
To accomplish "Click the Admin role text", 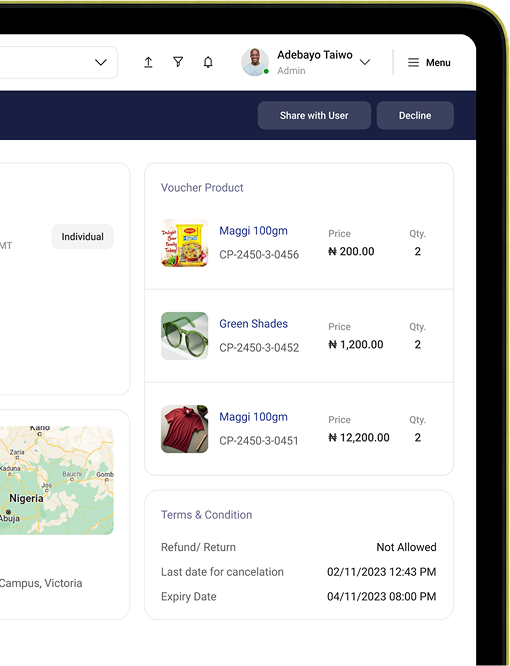I will tap(291, 71).
